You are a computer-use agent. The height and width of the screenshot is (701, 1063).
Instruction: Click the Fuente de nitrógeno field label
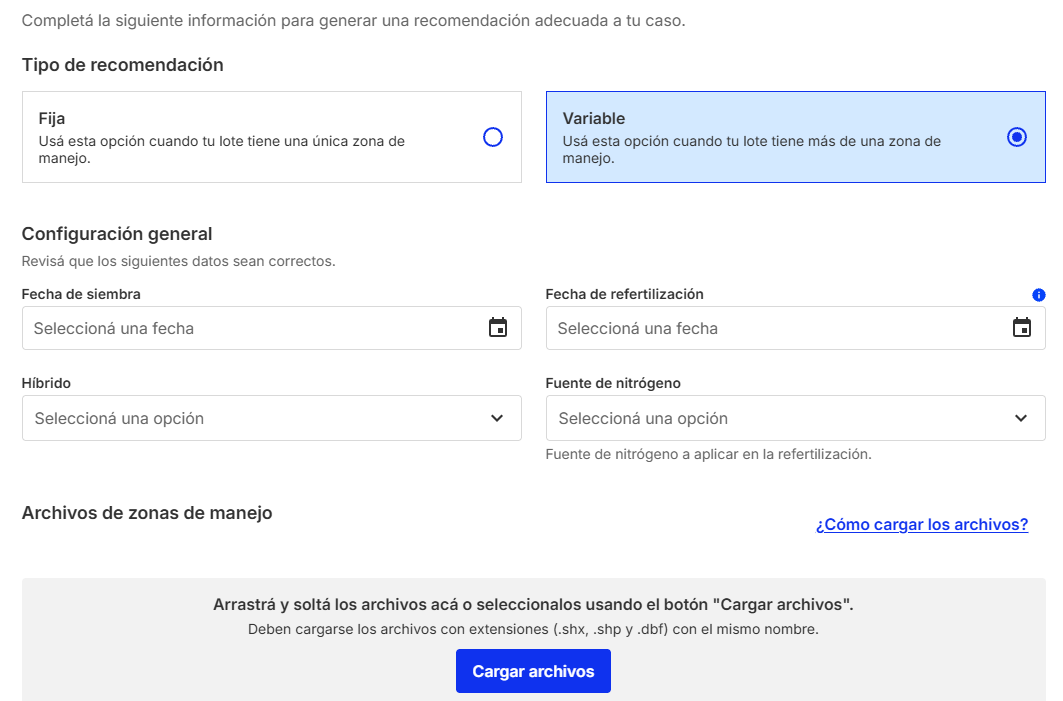614,383
